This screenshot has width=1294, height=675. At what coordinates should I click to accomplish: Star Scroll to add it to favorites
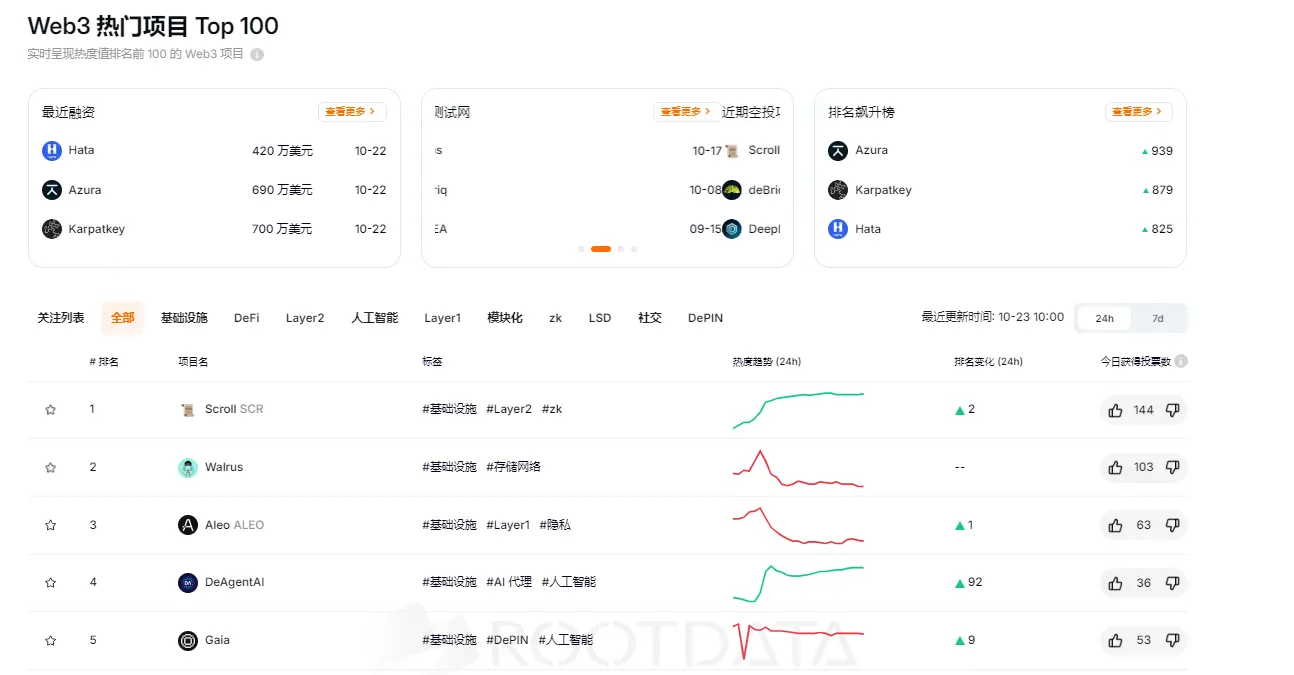[50, 409]
